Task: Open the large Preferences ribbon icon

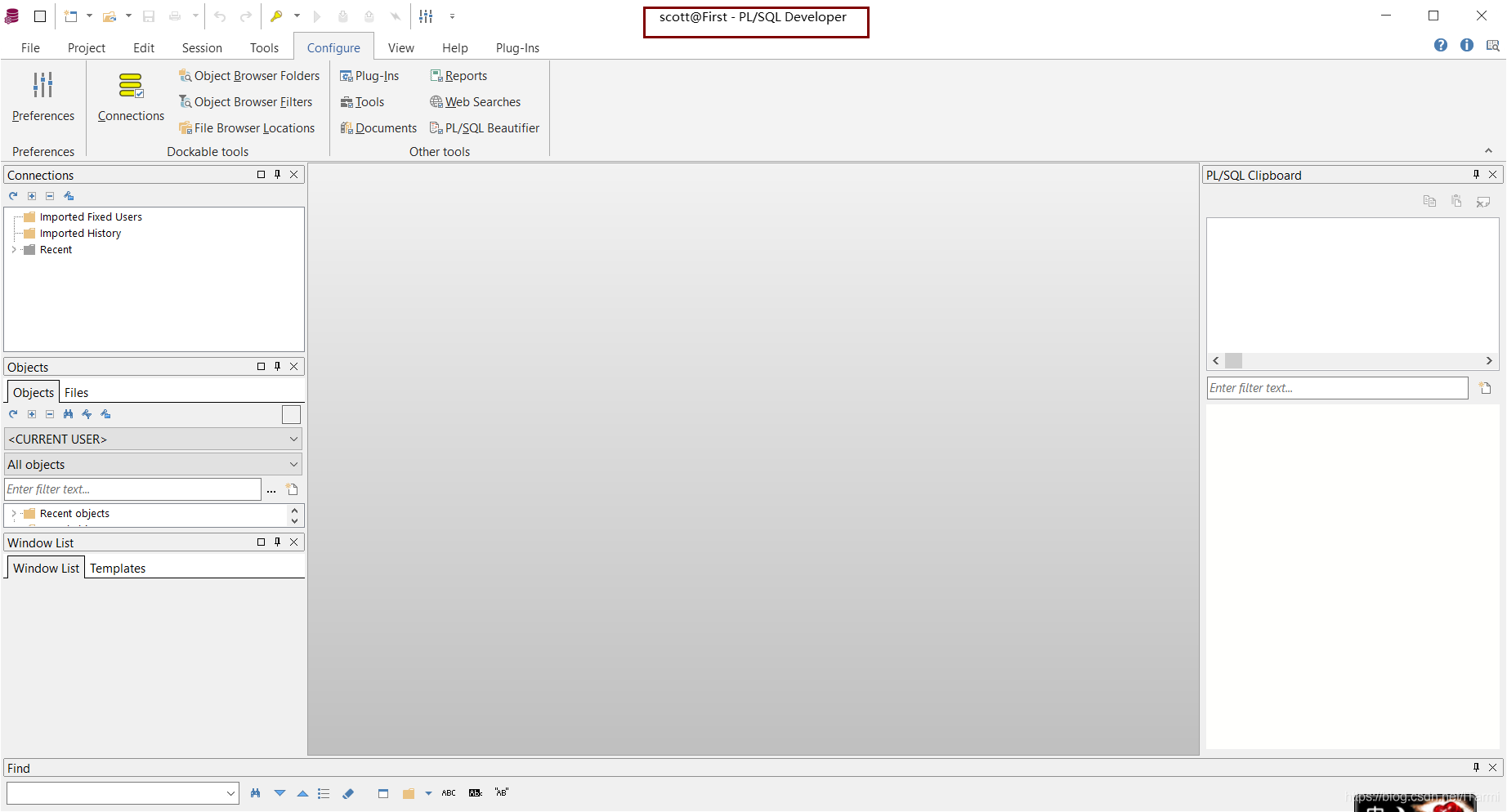Action: [43, 85]
